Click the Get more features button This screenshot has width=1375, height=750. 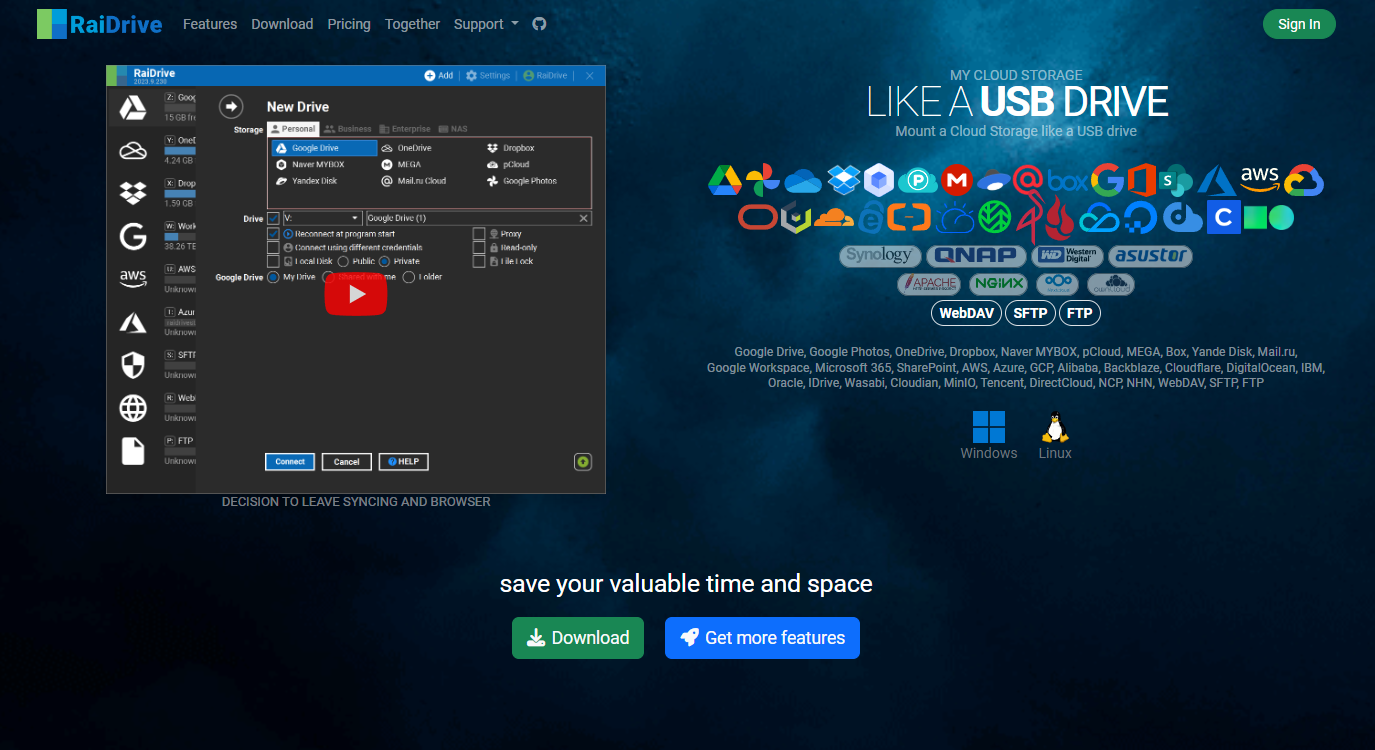762,638
